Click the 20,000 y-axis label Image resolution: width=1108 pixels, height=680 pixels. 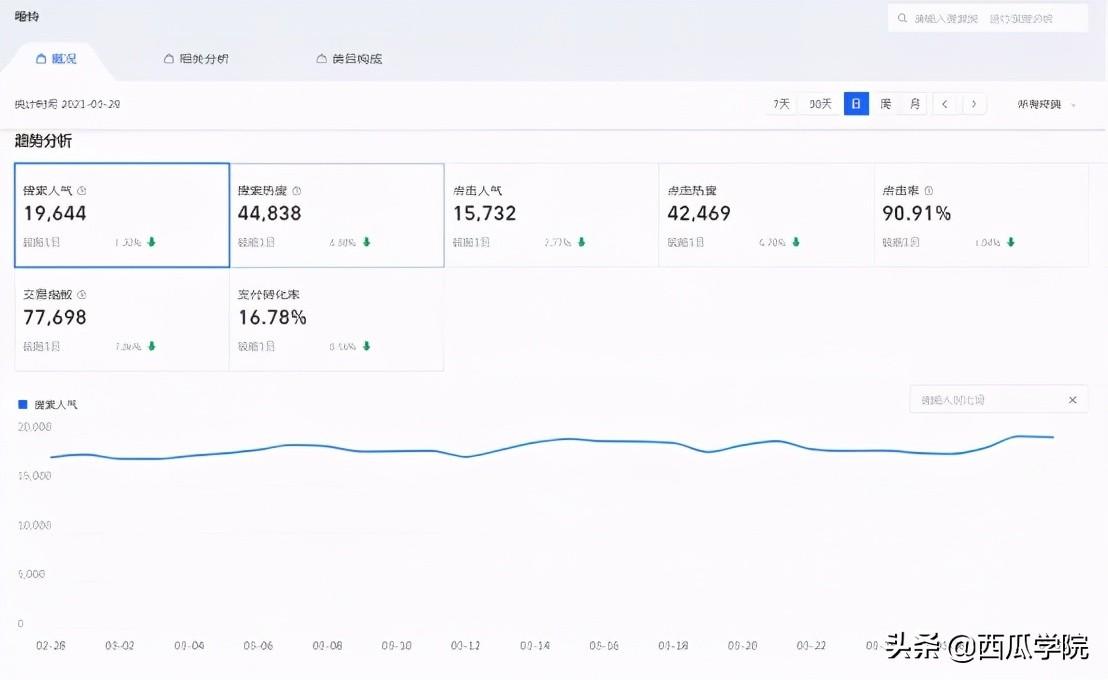pos(35,427)
